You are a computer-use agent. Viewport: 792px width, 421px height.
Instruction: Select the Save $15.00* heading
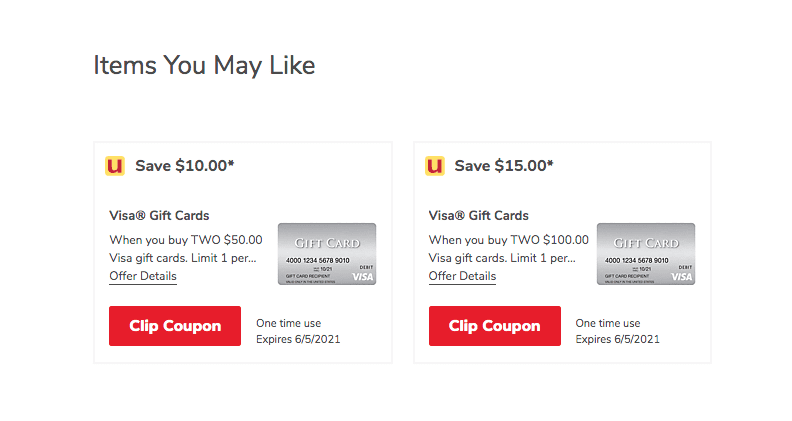coord(504,166)
